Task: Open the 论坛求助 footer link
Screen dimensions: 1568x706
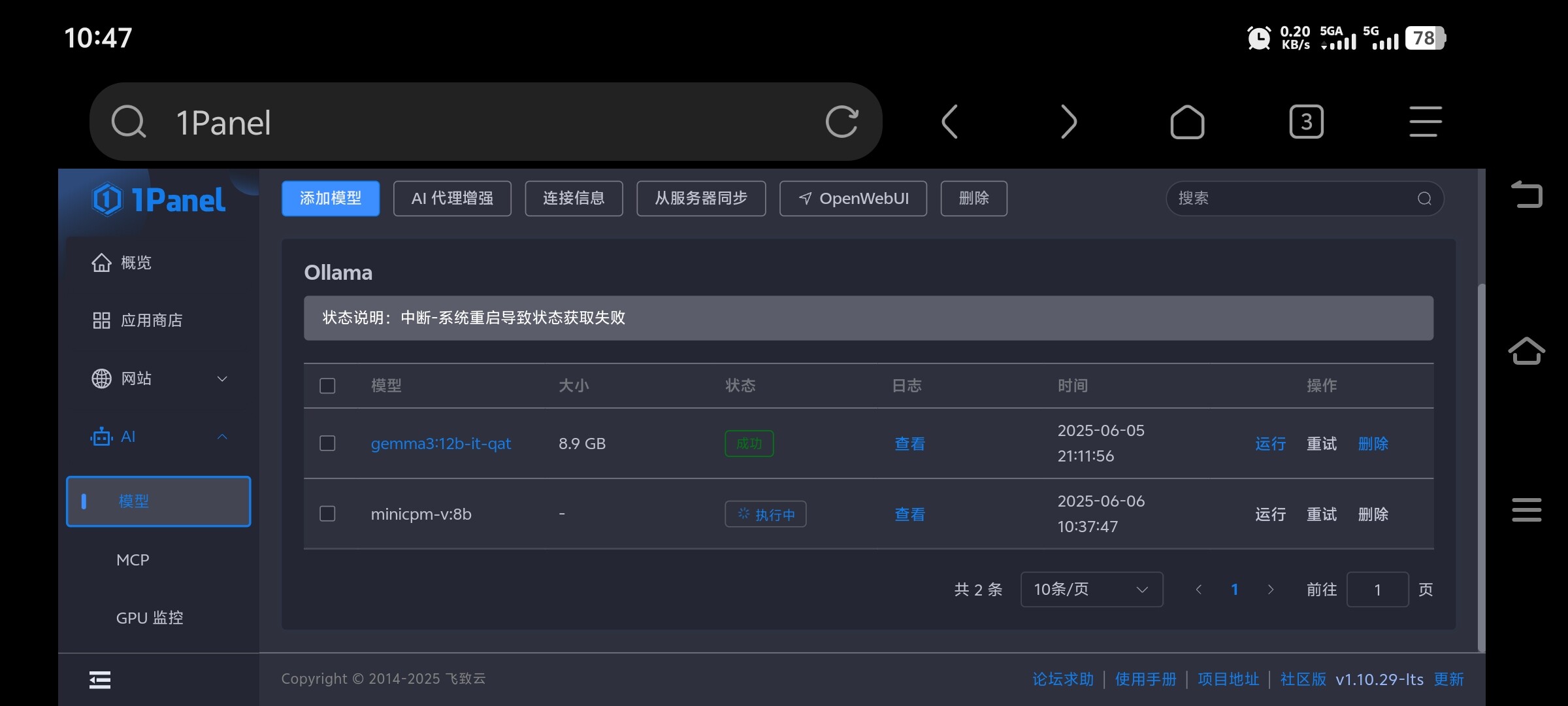Action: pos(1063,680)
